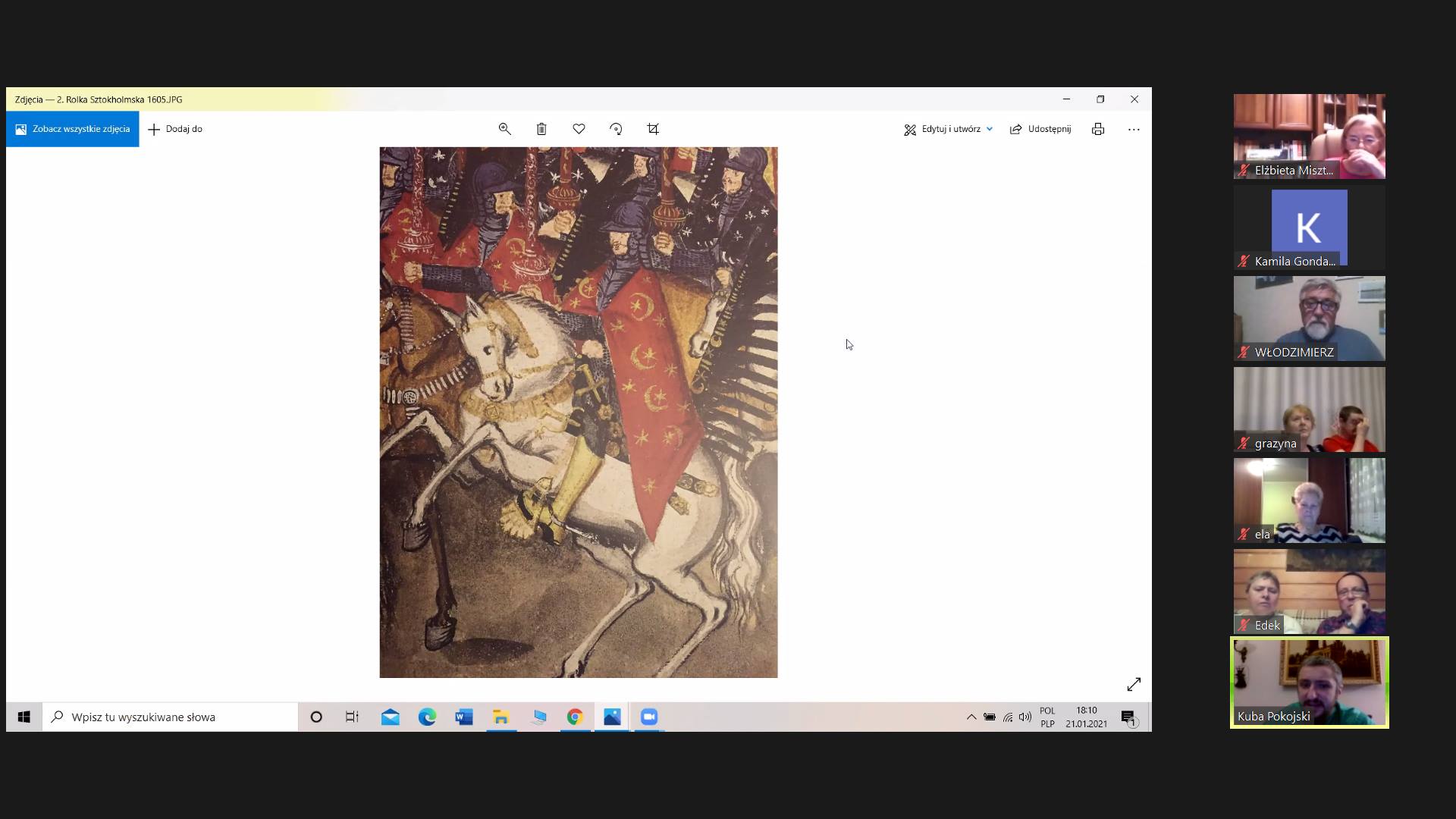Image resolution: width=1456 pixels, height=819 pixels.
Task: Click the clock showing 18:10
Action: click(1086, 717)
